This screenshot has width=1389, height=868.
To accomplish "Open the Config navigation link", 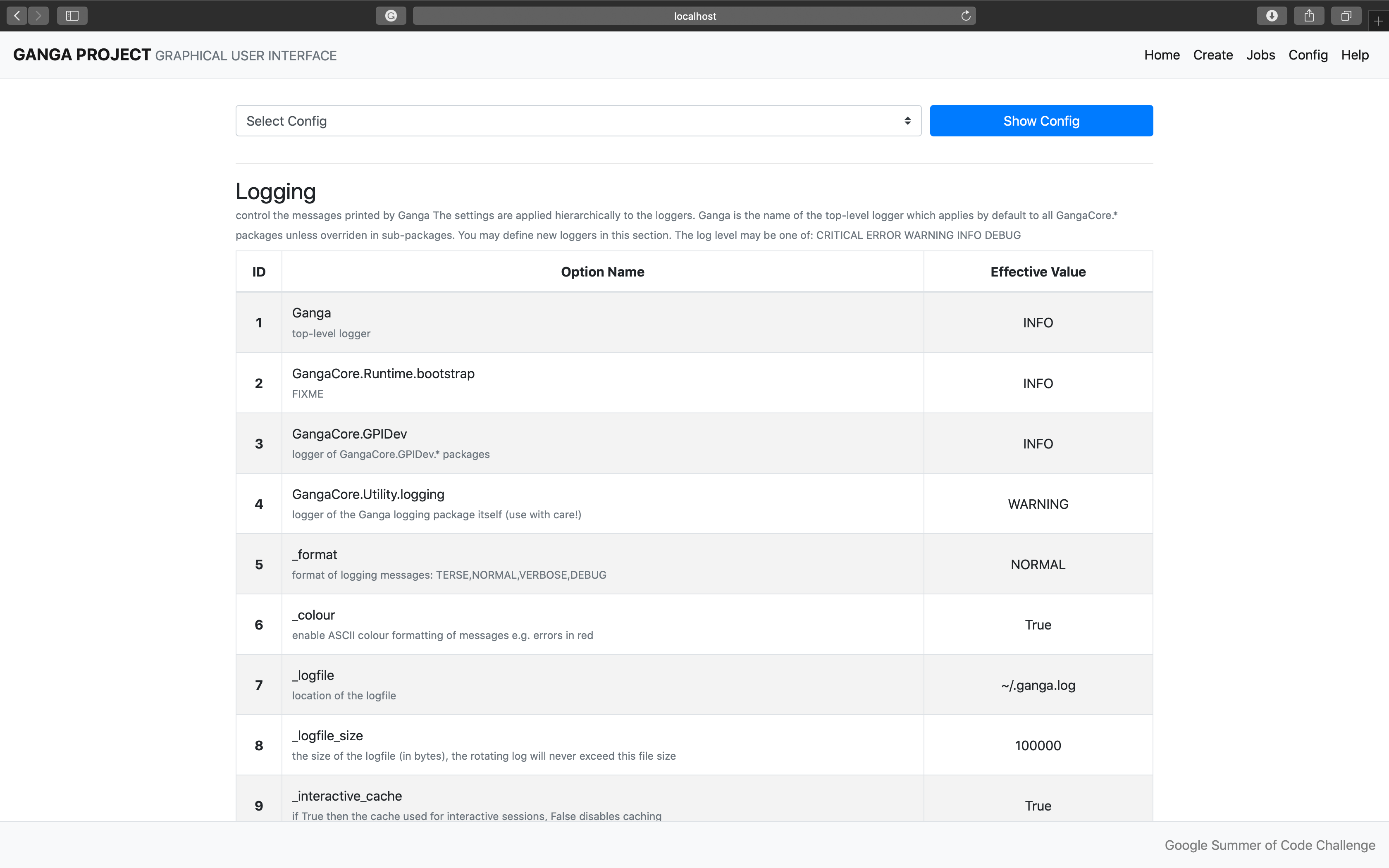I will coord(1308,55).
